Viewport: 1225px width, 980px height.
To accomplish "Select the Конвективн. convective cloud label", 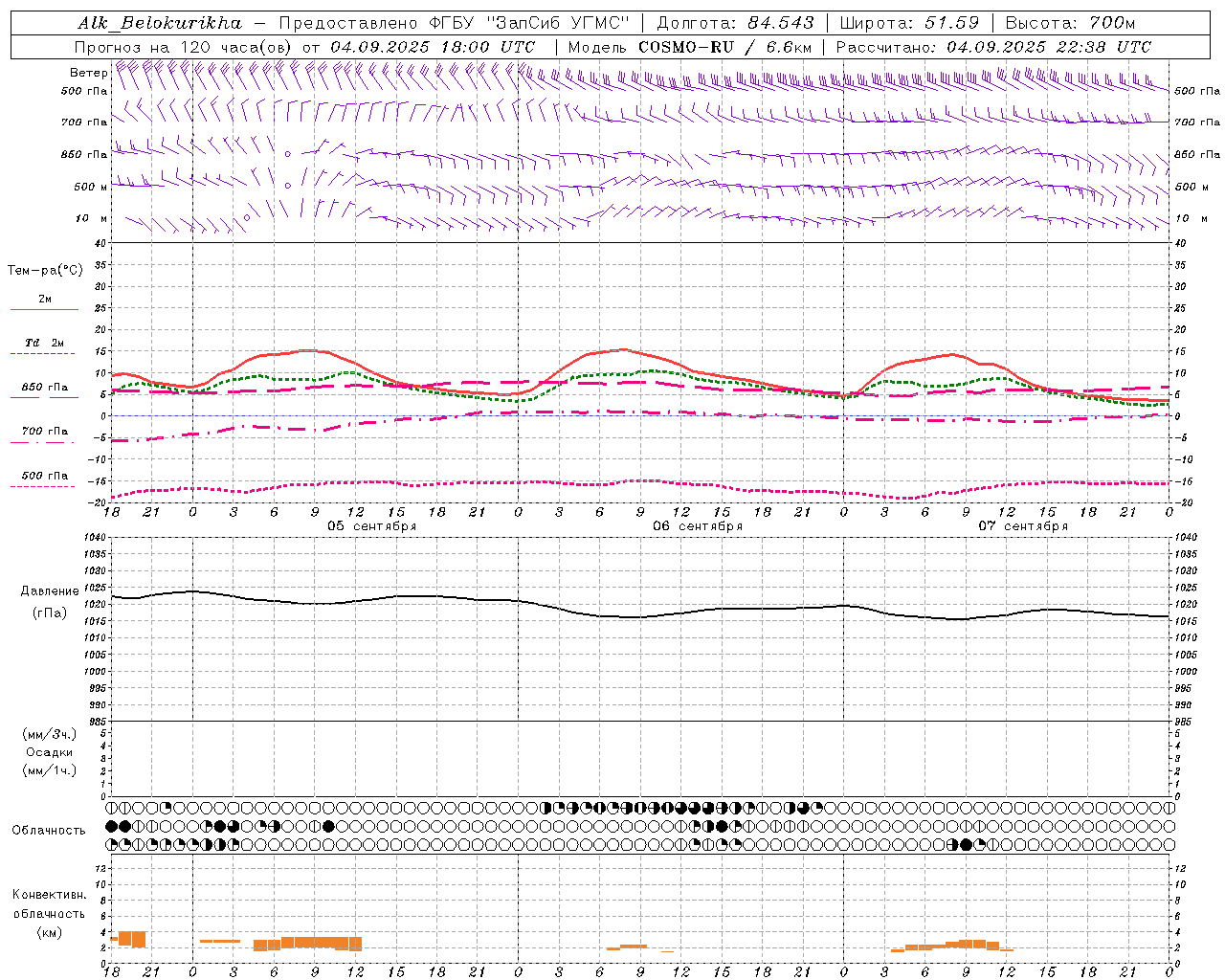I will tap(50, 895).
